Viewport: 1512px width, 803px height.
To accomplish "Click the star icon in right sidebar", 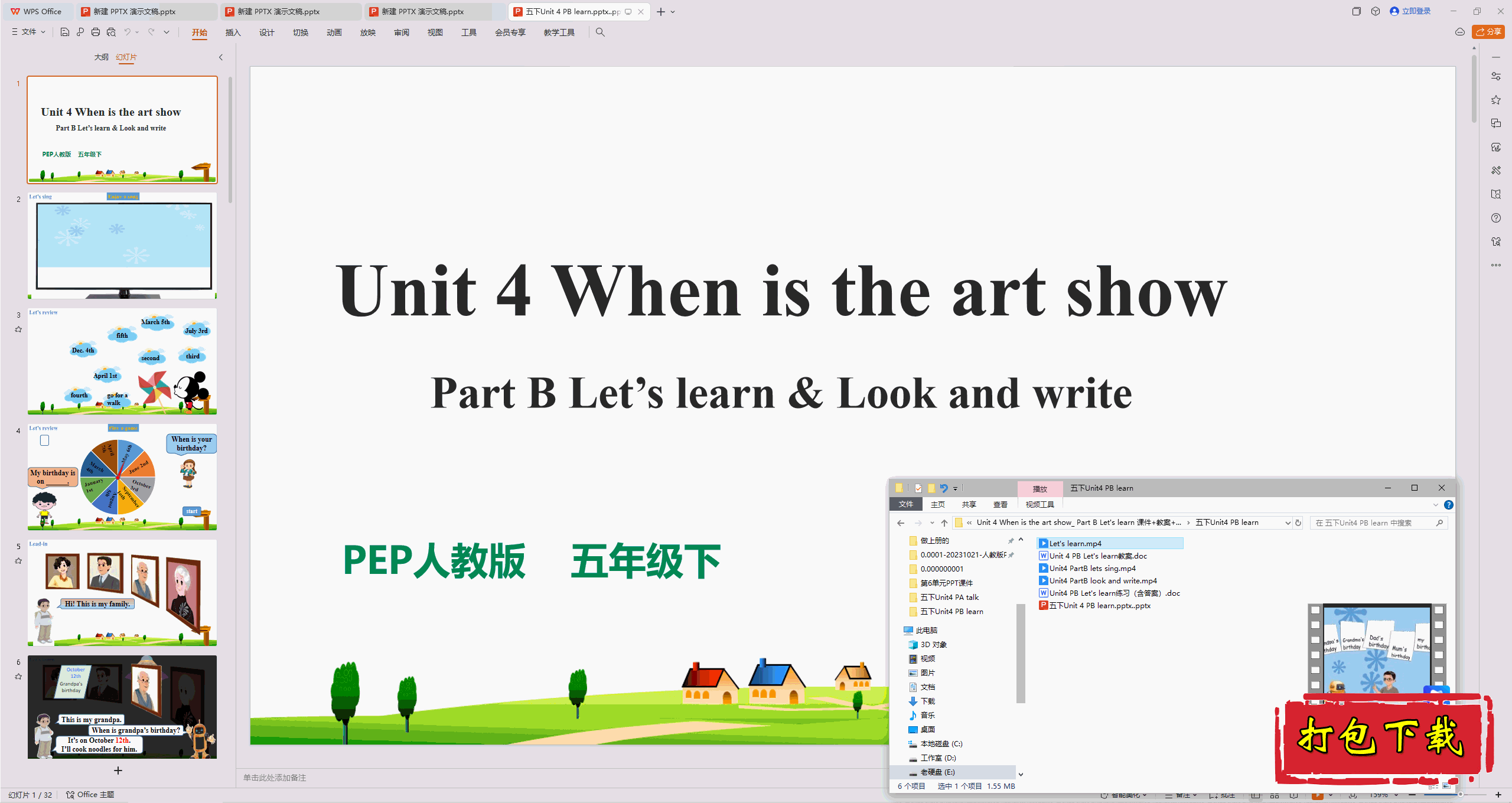I will (1496, 100).
